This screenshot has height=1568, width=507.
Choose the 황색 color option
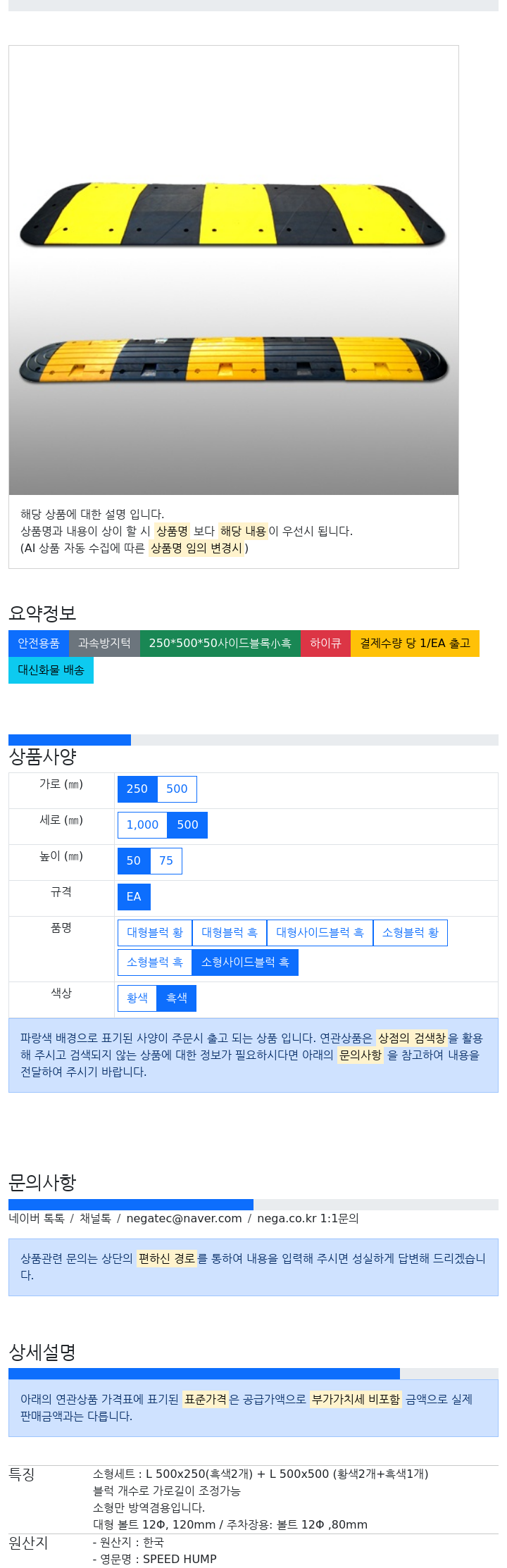pyautogui.click(x=137, y=998)
